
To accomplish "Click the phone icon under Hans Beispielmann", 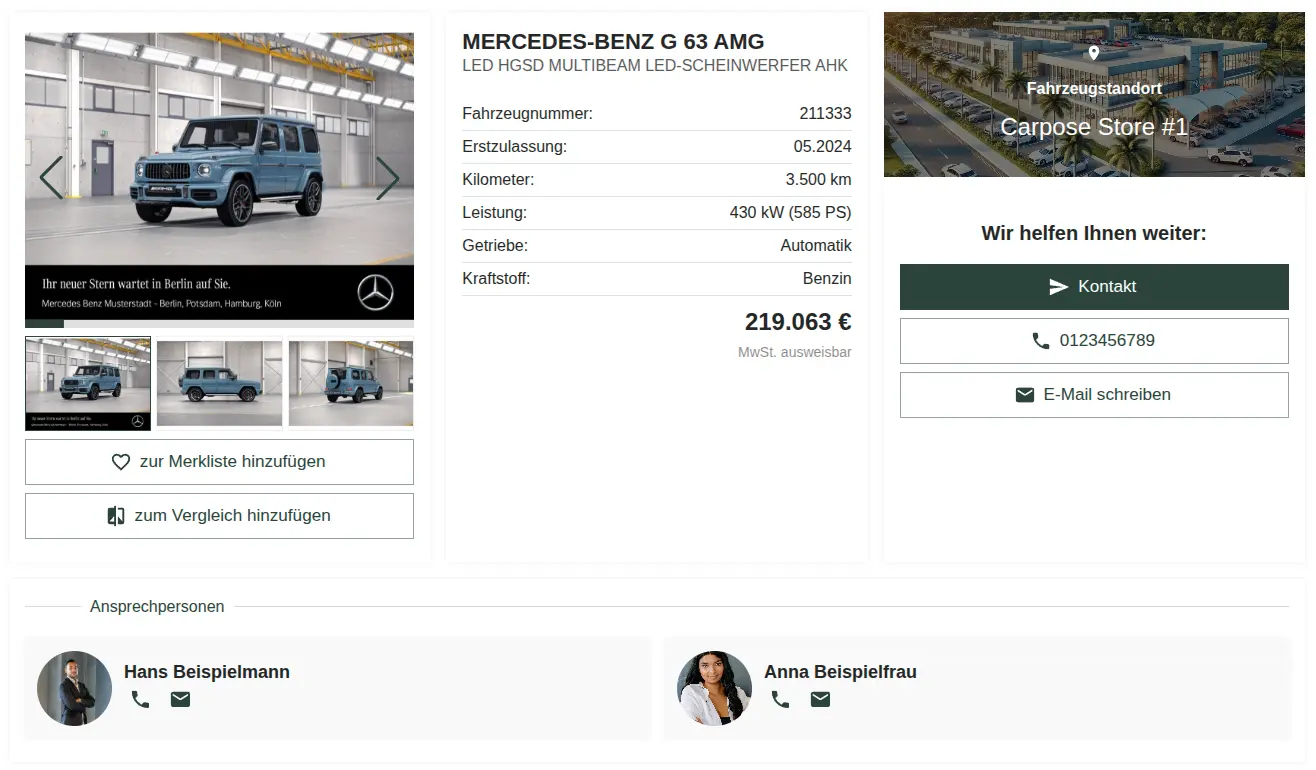I will pos(140,699).
